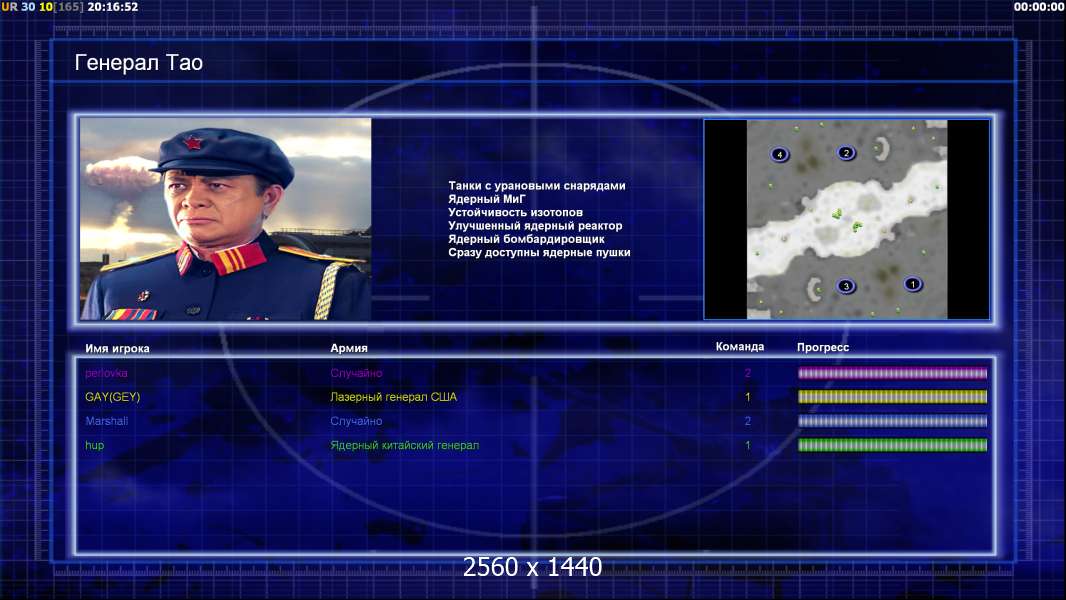The height and width of the screenshot is (600, 1066).
Task: Click 'Лазерный генерал США' army entry
Action: tap(394, 397)
